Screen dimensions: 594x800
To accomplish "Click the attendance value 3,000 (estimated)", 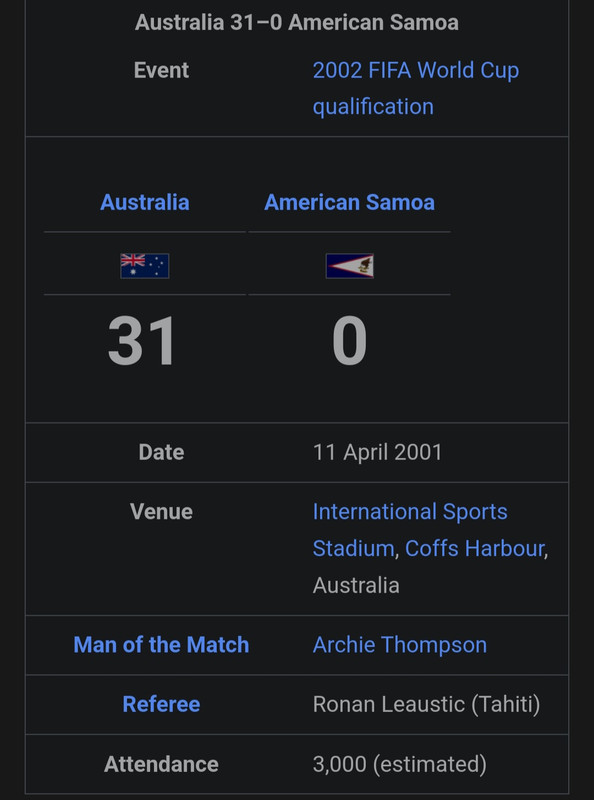I will click(x=400, y=764).
